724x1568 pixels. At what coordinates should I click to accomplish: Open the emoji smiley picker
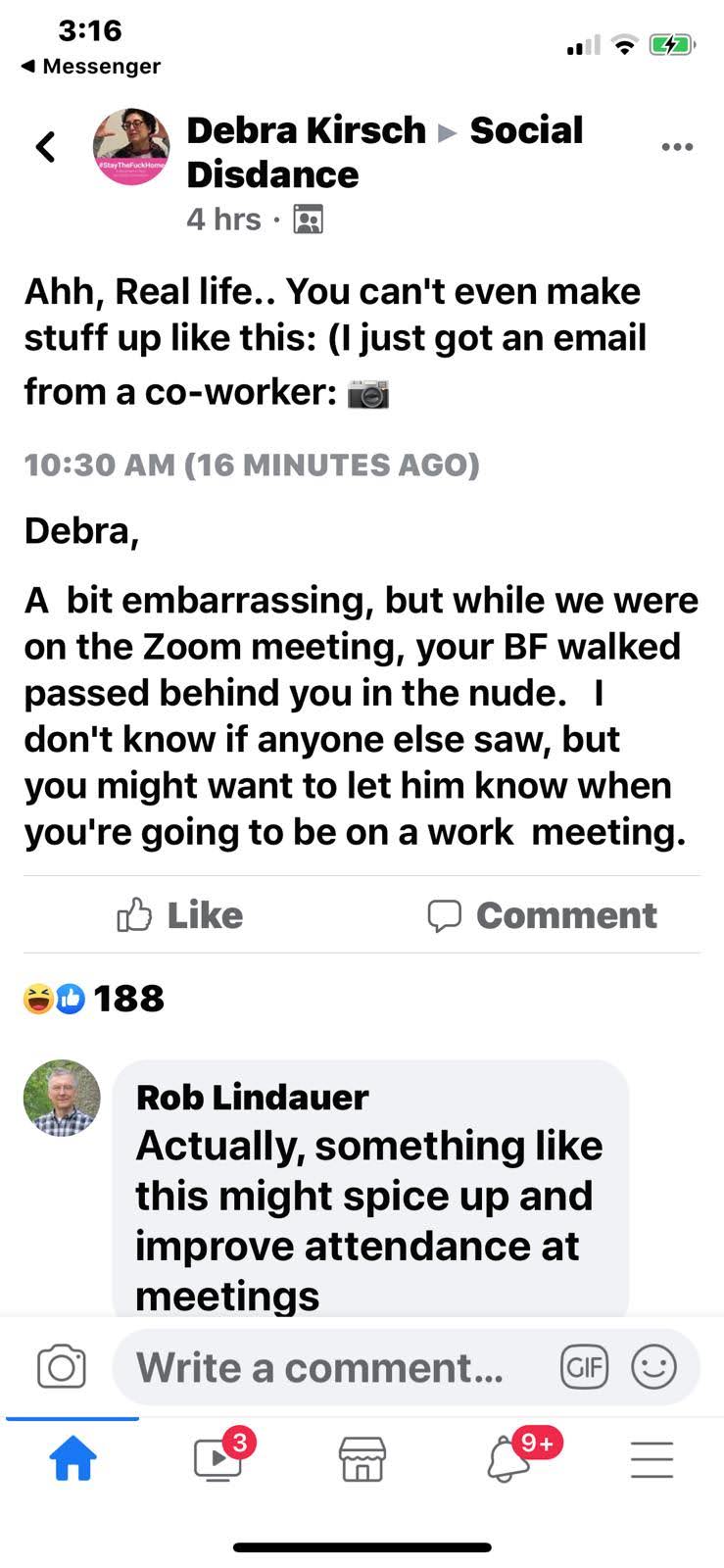pyautogui.click(x=653, y=1367)
